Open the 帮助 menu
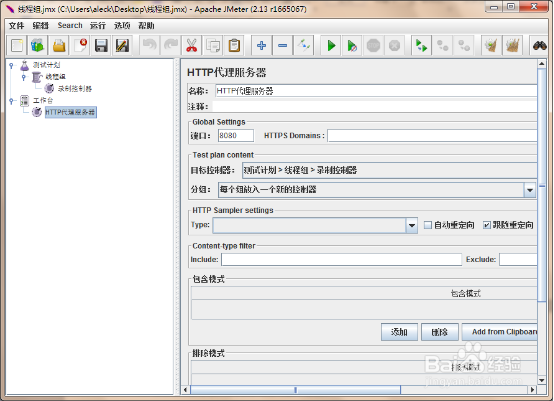 (146, 25)
